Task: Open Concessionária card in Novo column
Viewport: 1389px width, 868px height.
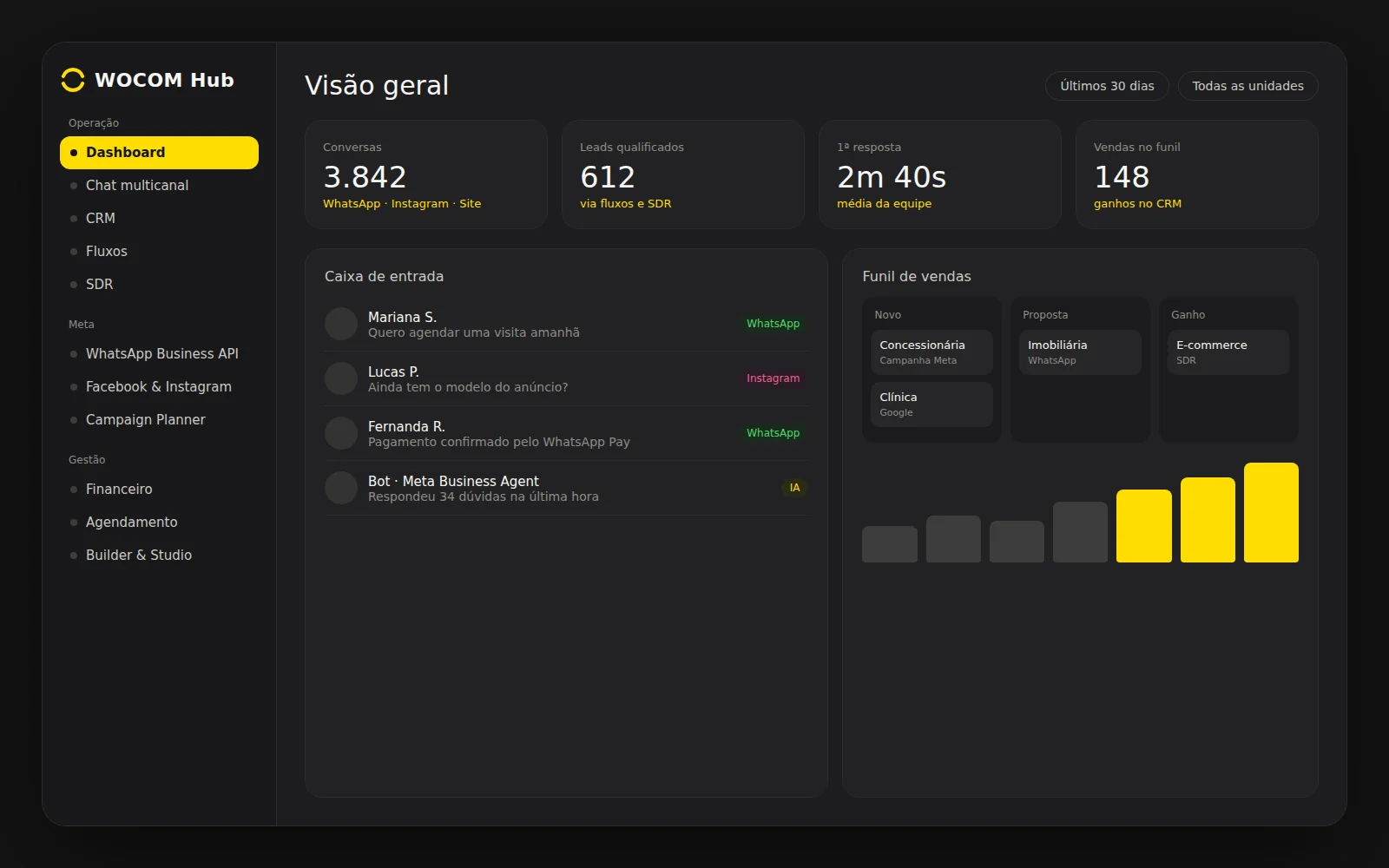Action: pos(931,352)
